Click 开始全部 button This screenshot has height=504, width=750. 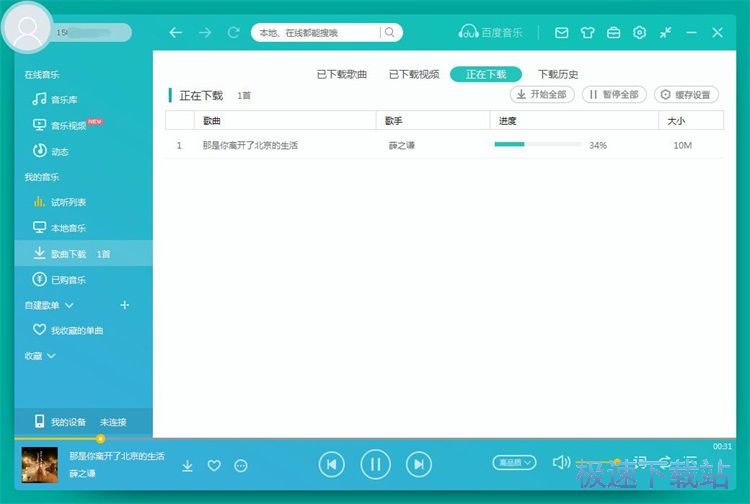point(542,95)
